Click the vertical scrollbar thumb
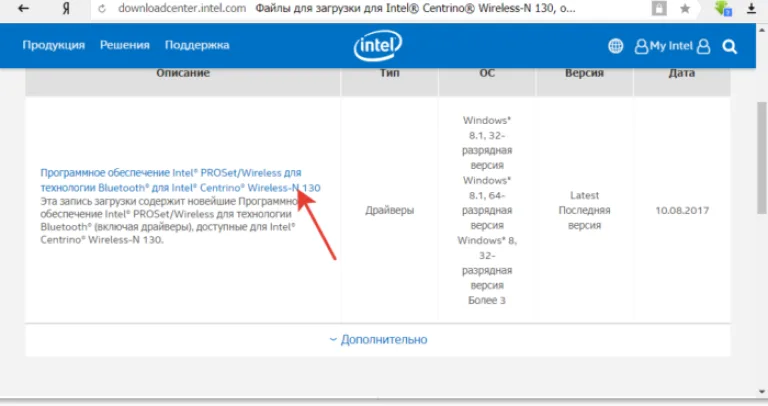Image resolution: width=768 pixels, height=406 pixels. [762, 158]
